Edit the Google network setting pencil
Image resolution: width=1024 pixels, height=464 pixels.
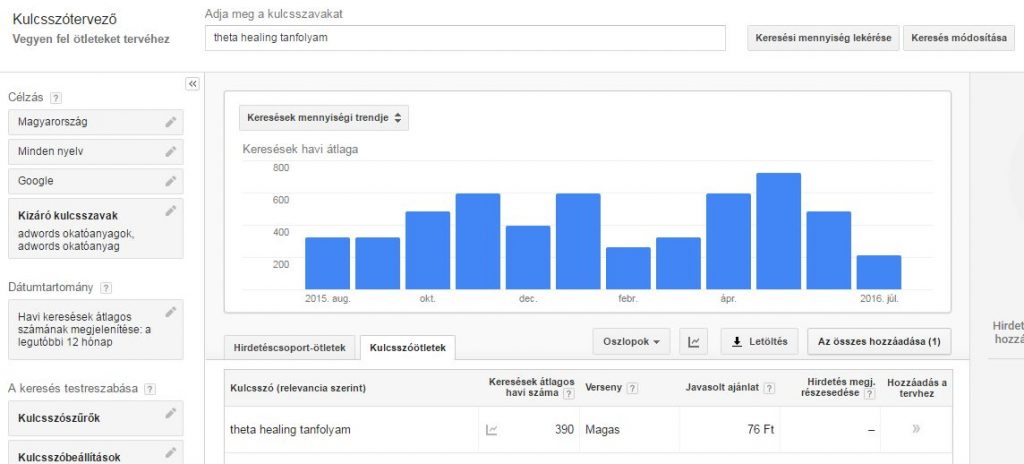170,181
